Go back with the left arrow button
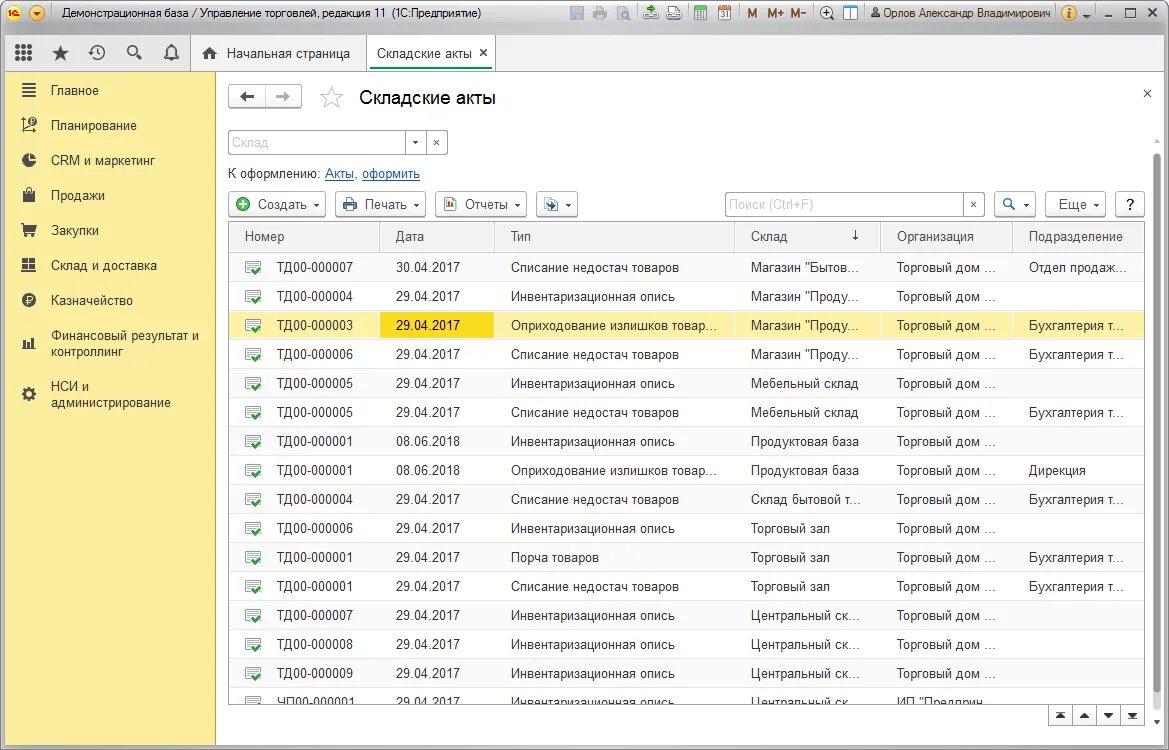Screen dimensions: 1169x750 click(247, 97)
